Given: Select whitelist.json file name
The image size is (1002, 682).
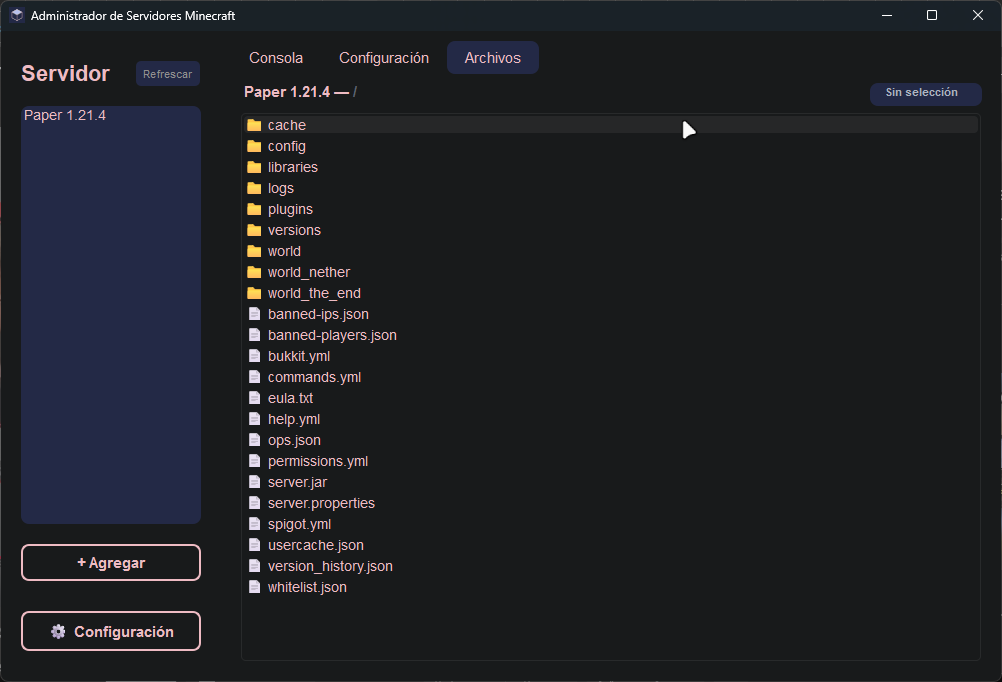Looking at the screenshot, I should pyautogui.click(x=307, y=587).
